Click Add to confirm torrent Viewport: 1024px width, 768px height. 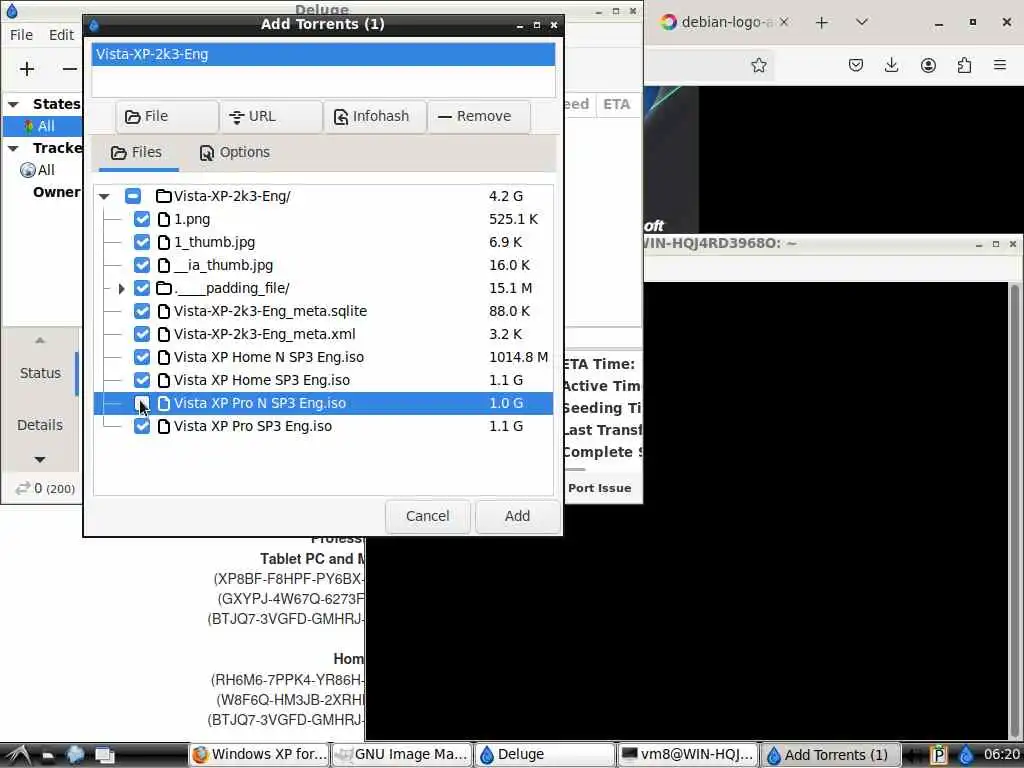point(517,517)
